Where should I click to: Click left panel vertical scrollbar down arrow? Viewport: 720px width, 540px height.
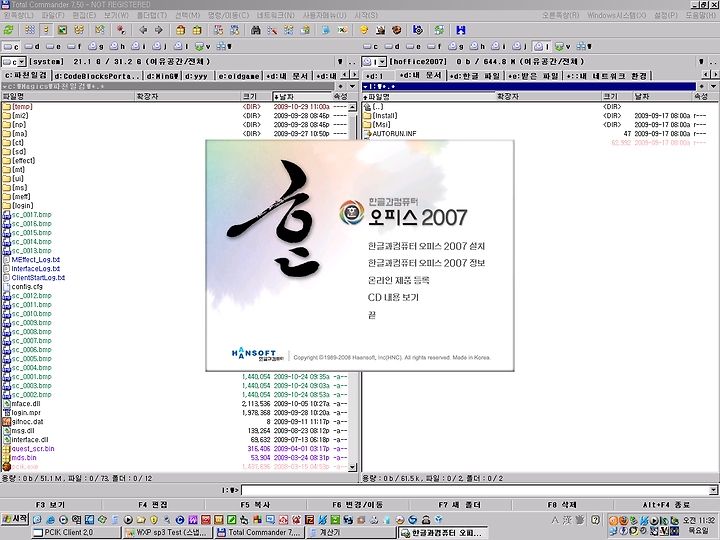tap(353, 467)
